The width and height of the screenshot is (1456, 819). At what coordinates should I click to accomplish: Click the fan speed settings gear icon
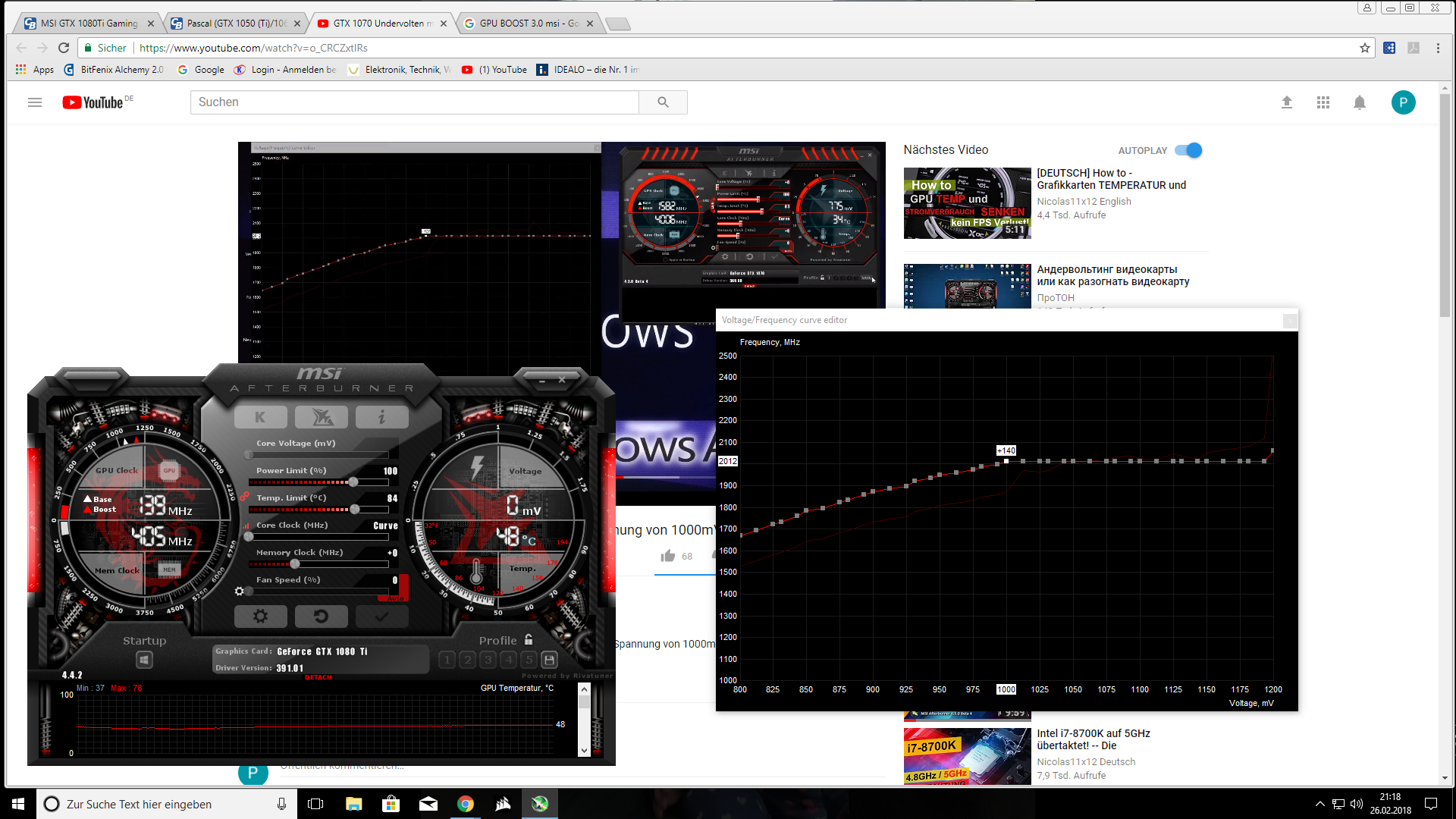(240, 591)
